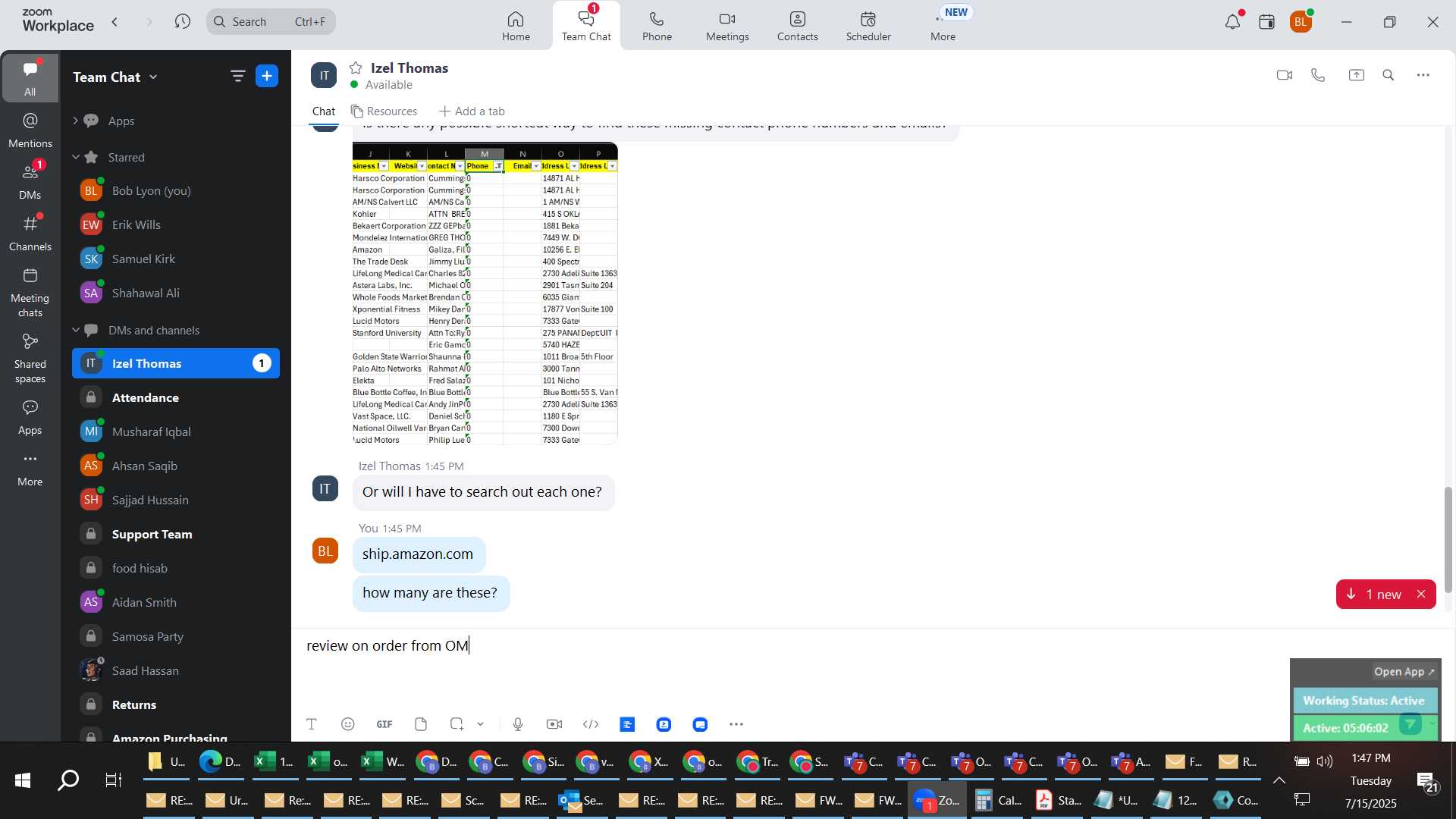Click the chat vertical scrollbar

(1448, 540)
